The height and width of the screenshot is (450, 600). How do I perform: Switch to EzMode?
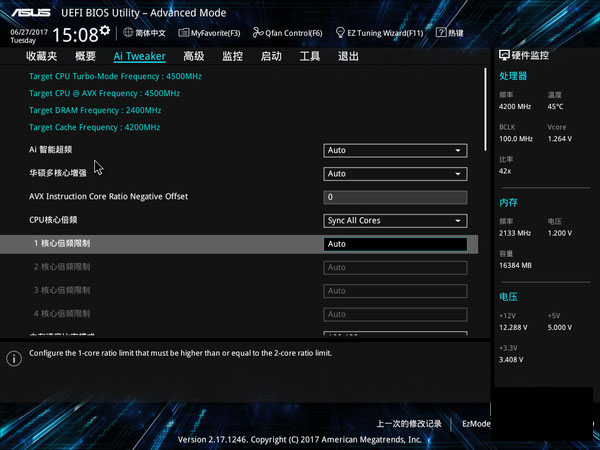tap(476, 424)
